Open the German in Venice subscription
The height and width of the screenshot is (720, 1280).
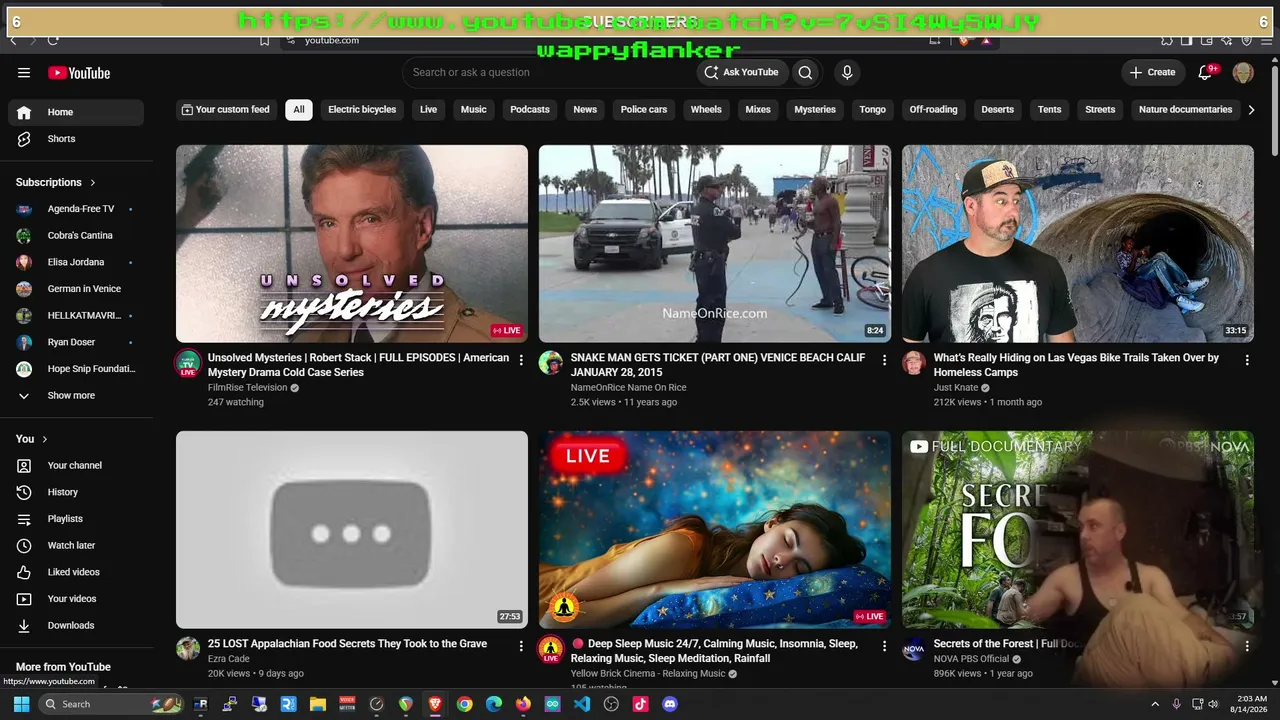pyautogui.click(x=76, y=289)
